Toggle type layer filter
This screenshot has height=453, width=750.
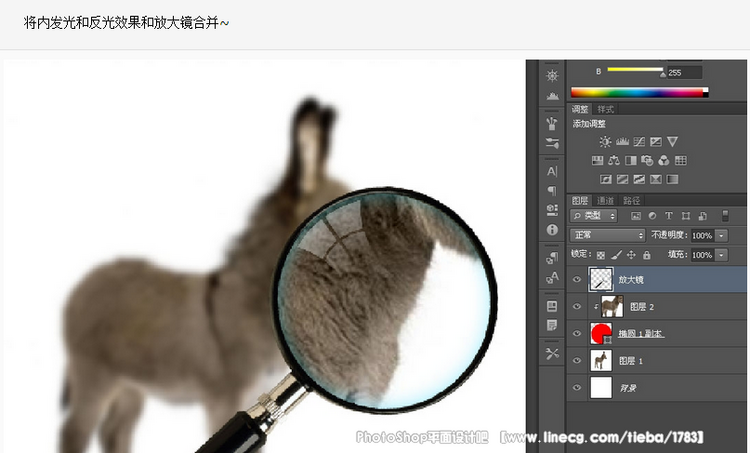pyautogui.click(x=669, y=216)
